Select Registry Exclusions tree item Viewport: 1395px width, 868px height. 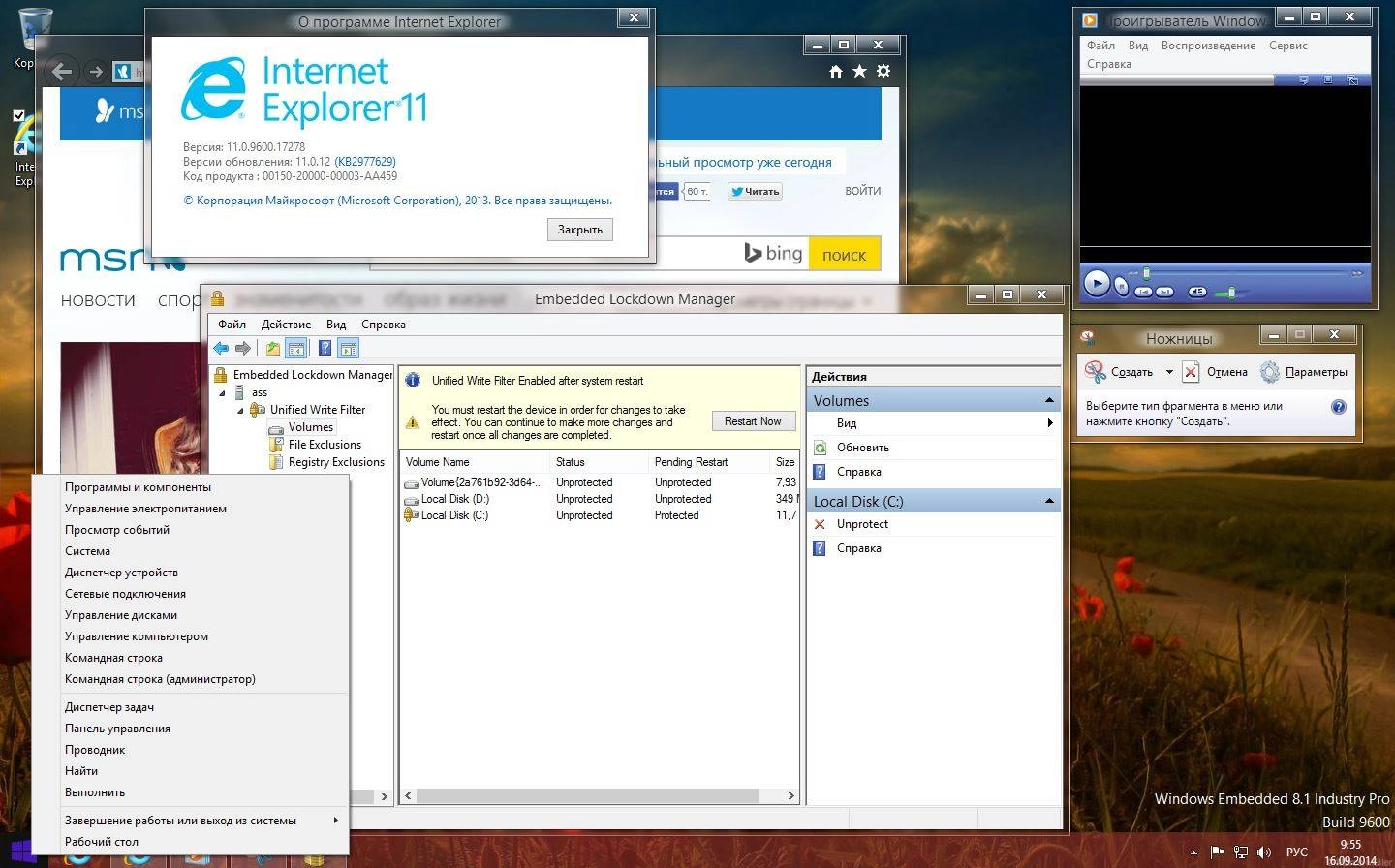pyautogui.click(x=336, y=462)
